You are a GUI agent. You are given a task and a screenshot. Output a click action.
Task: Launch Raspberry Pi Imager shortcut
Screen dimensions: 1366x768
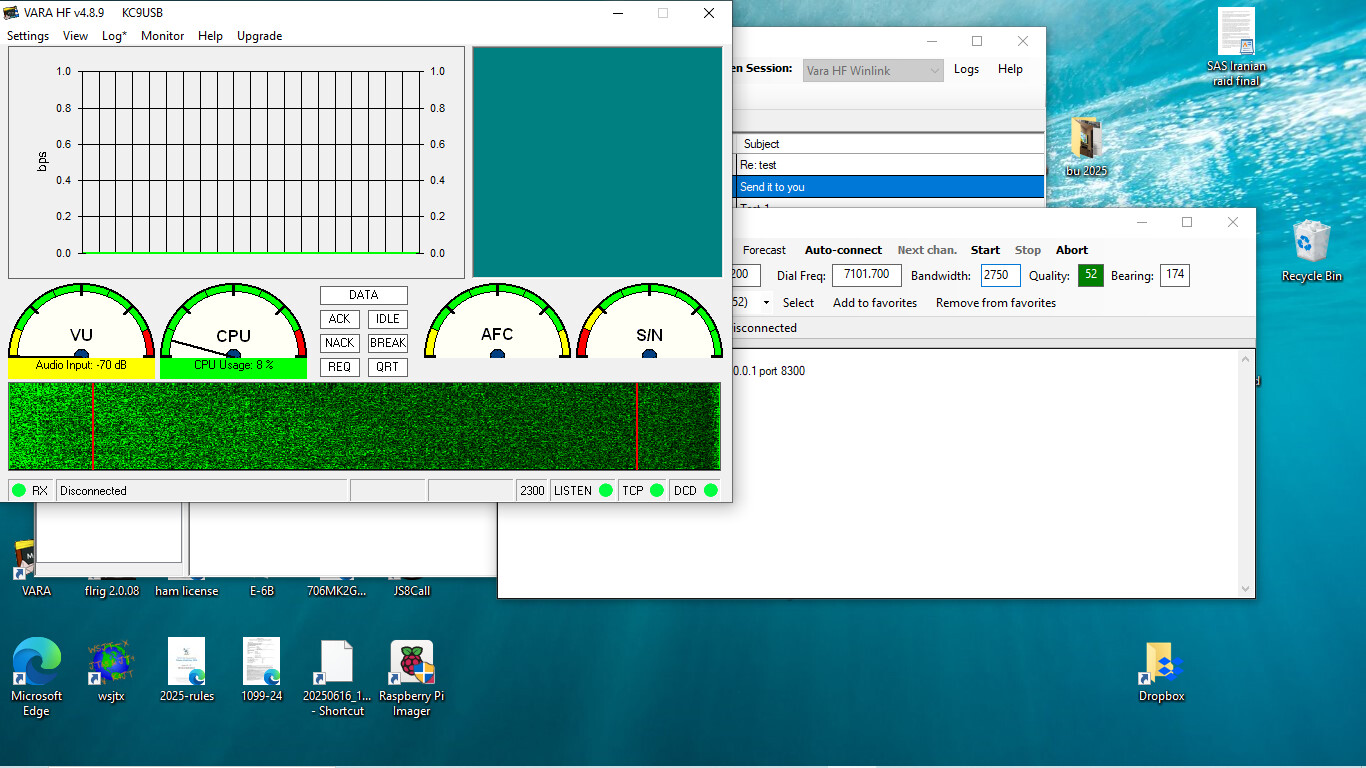411,663
